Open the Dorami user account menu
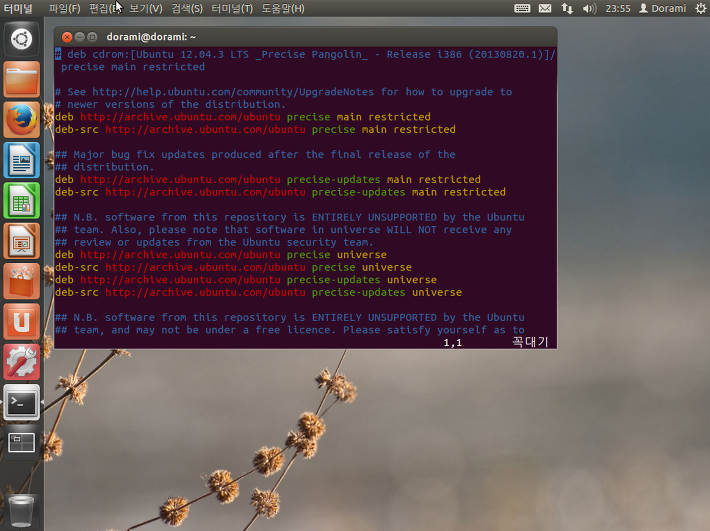Screen dimensions: 710x531 [662, 8]
